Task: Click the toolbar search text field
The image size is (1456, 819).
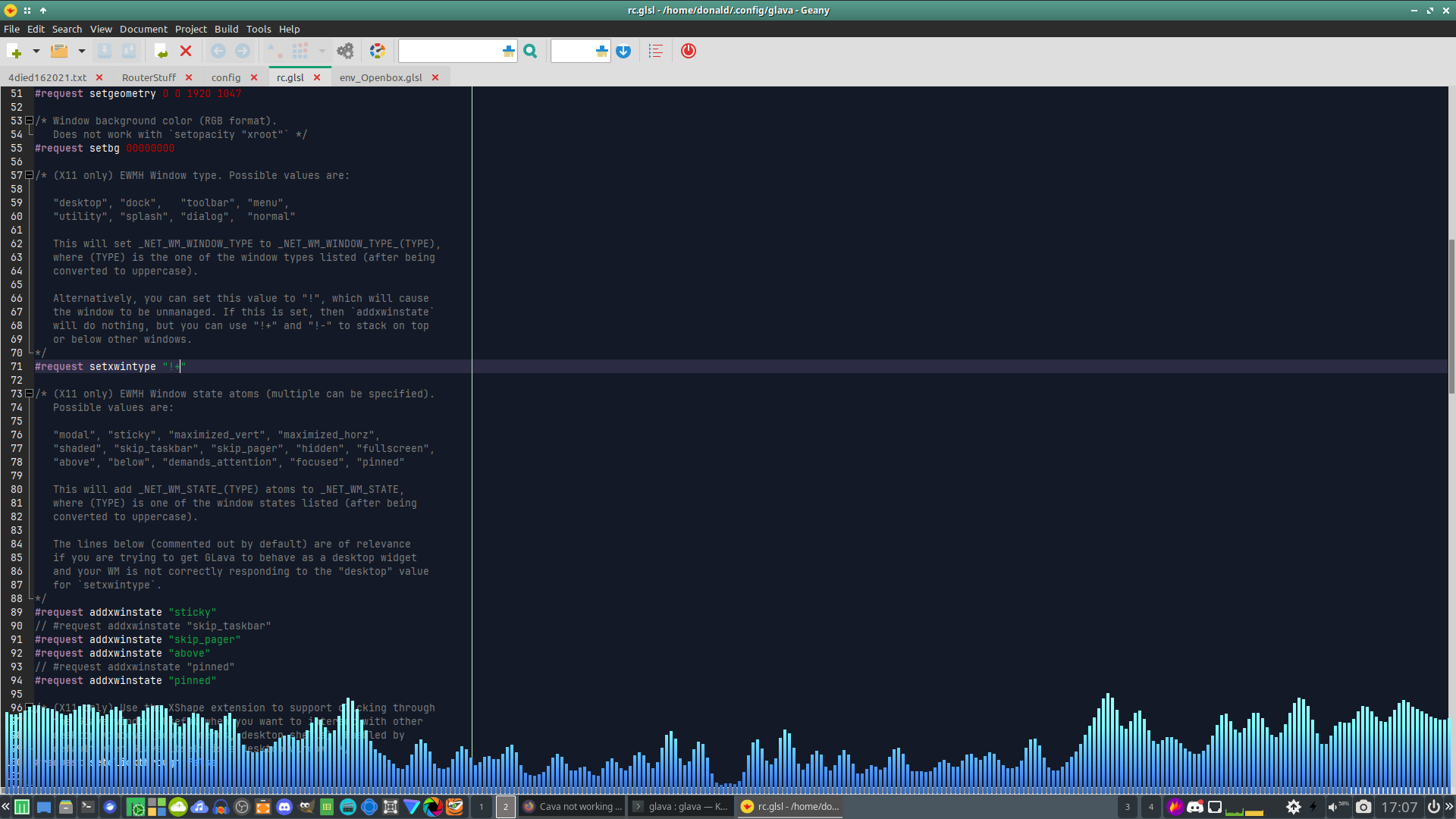Action: pos(449,51)
